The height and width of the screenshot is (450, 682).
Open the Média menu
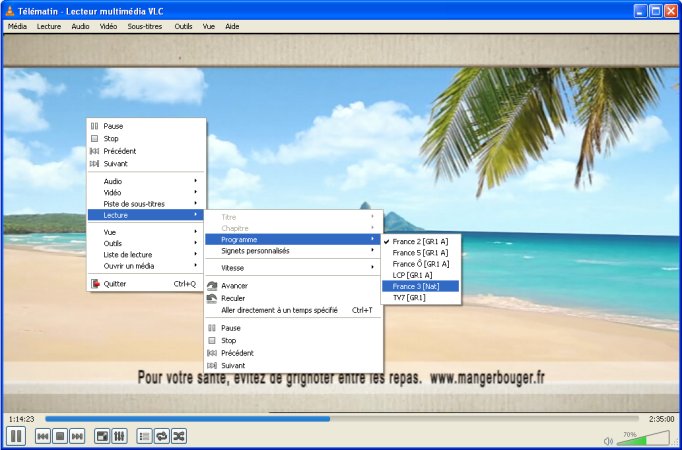17,27
